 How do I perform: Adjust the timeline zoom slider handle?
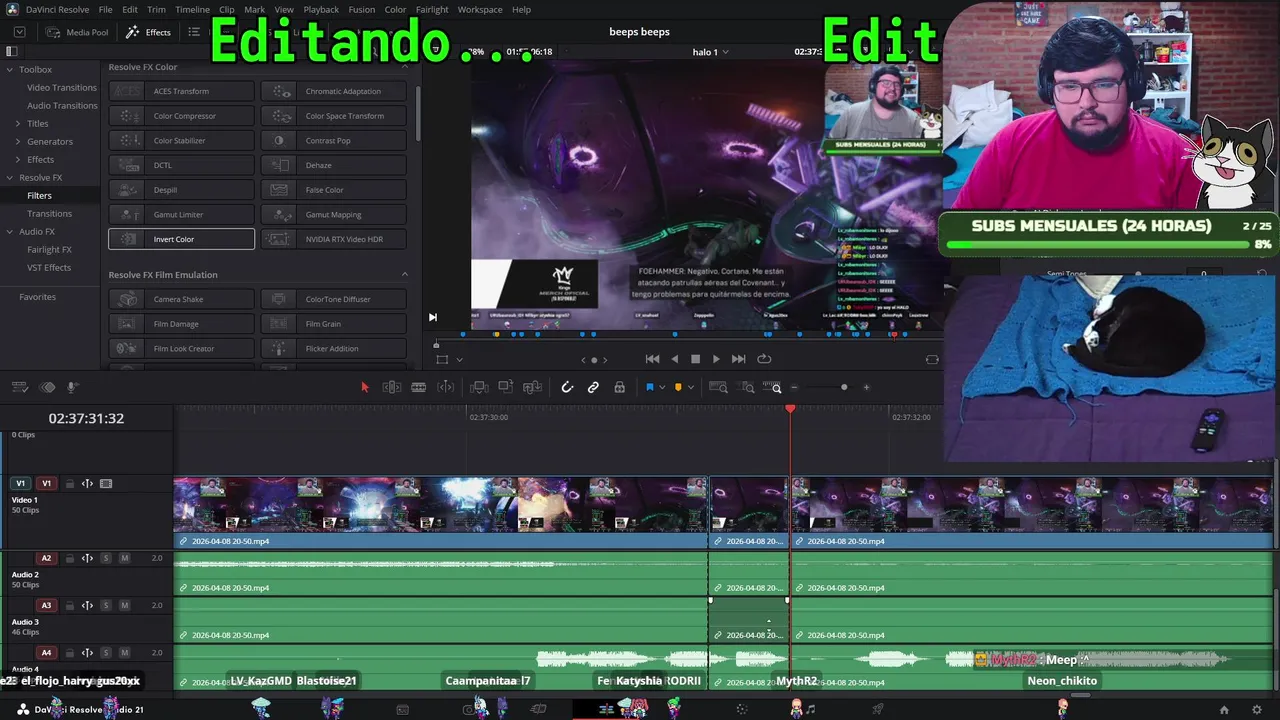(x=844, y=387)
